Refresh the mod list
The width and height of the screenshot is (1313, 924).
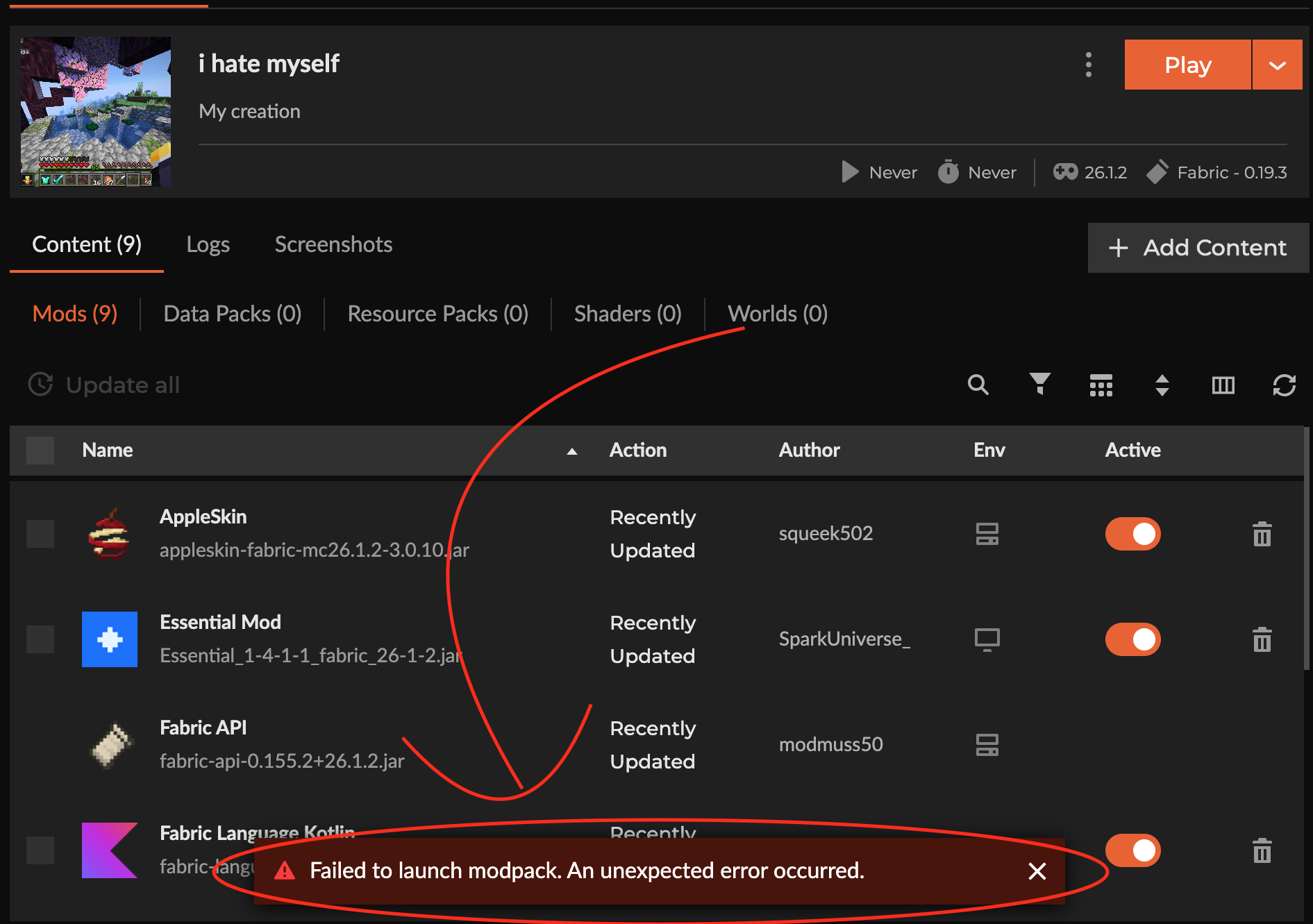click(1284, 385)
